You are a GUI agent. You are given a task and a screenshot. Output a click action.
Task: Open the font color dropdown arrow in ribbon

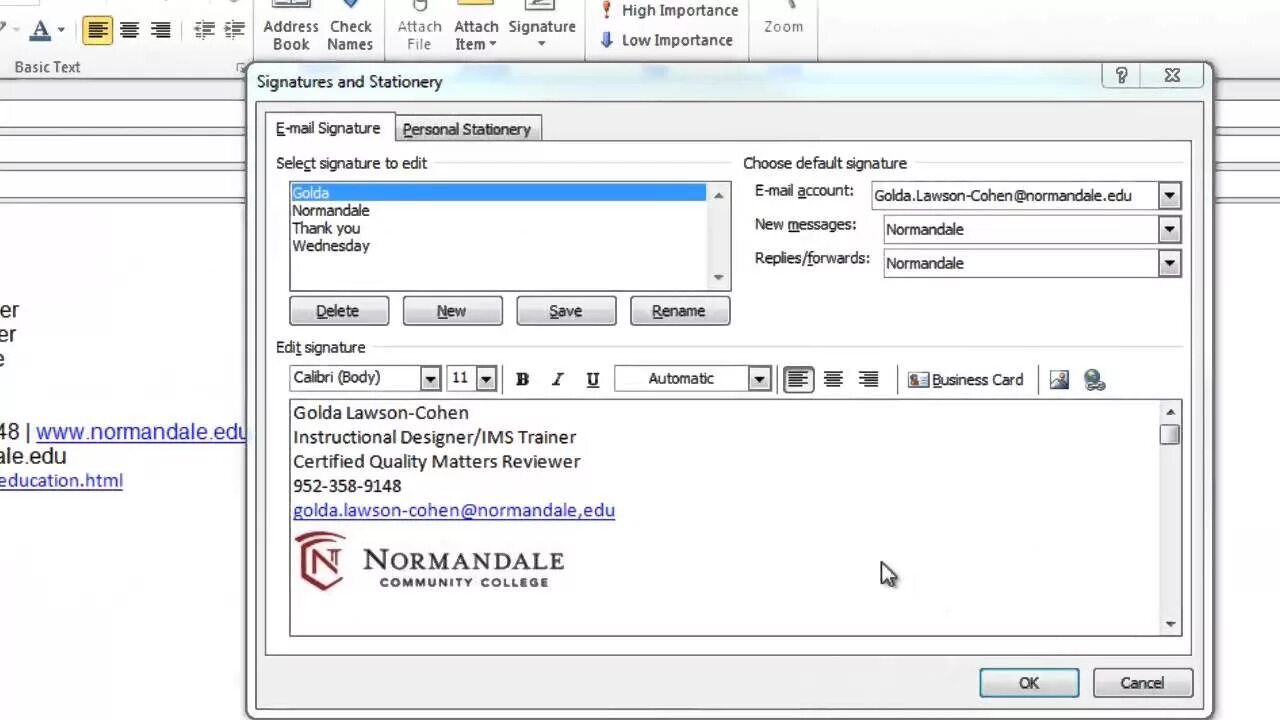(x=61, y=30)
